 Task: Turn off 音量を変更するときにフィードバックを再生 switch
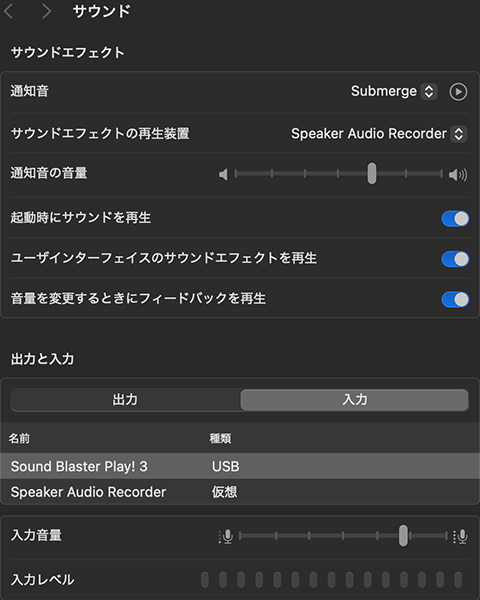(x=455, y=299)
